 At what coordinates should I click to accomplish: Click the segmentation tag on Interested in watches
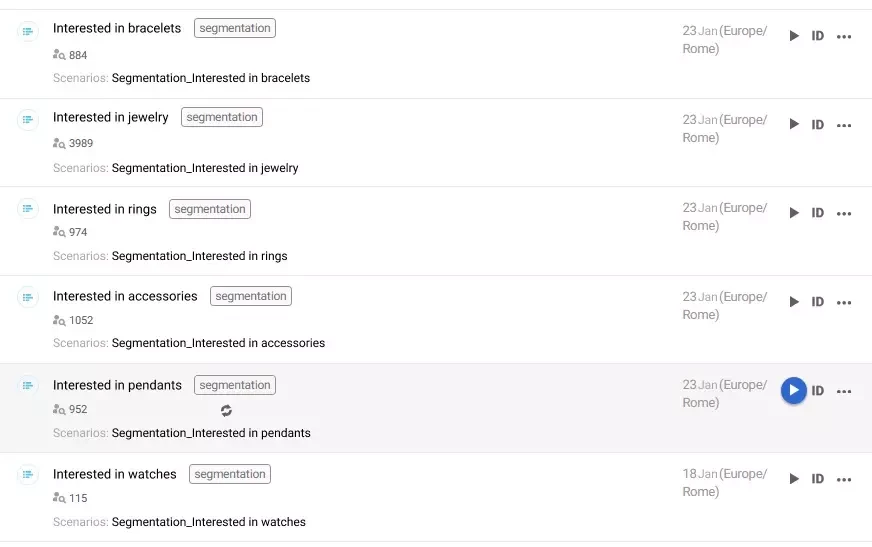pos(230,474)
